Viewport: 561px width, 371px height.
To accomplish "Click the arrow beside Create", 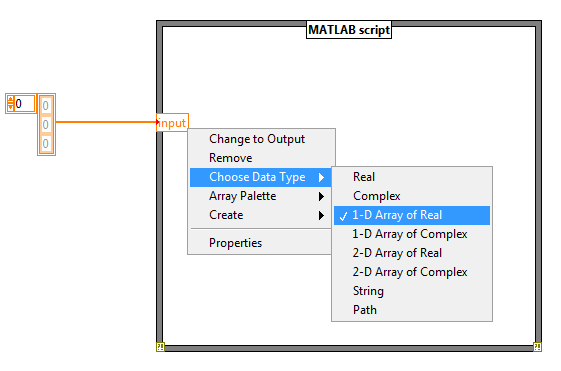I will pos(321,215).
